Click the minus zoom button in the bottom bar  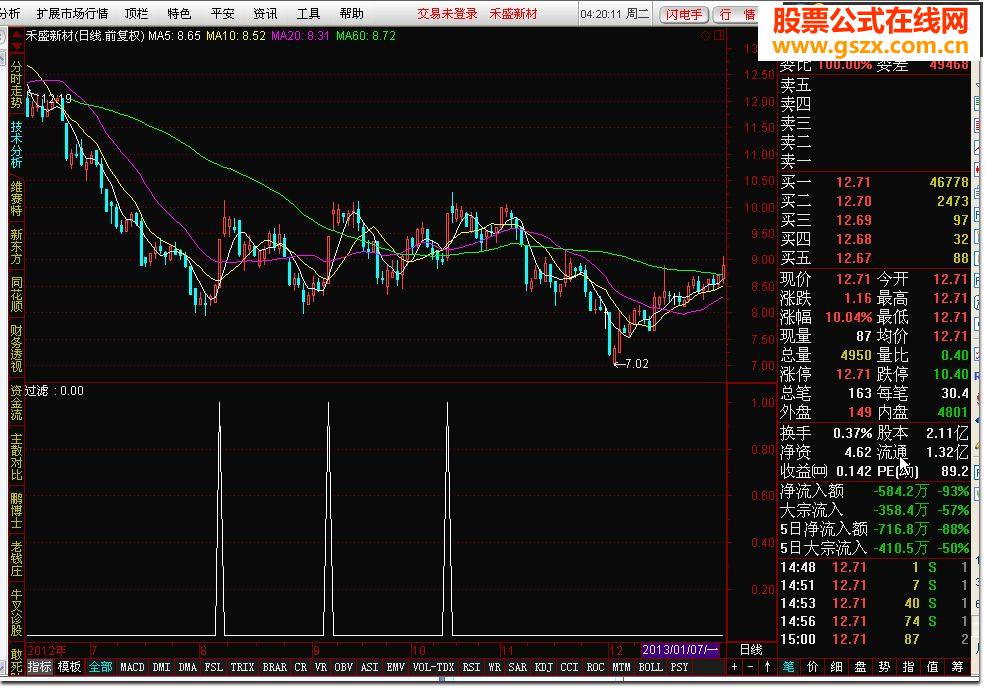pyautogui.click(x=750, y=667)
